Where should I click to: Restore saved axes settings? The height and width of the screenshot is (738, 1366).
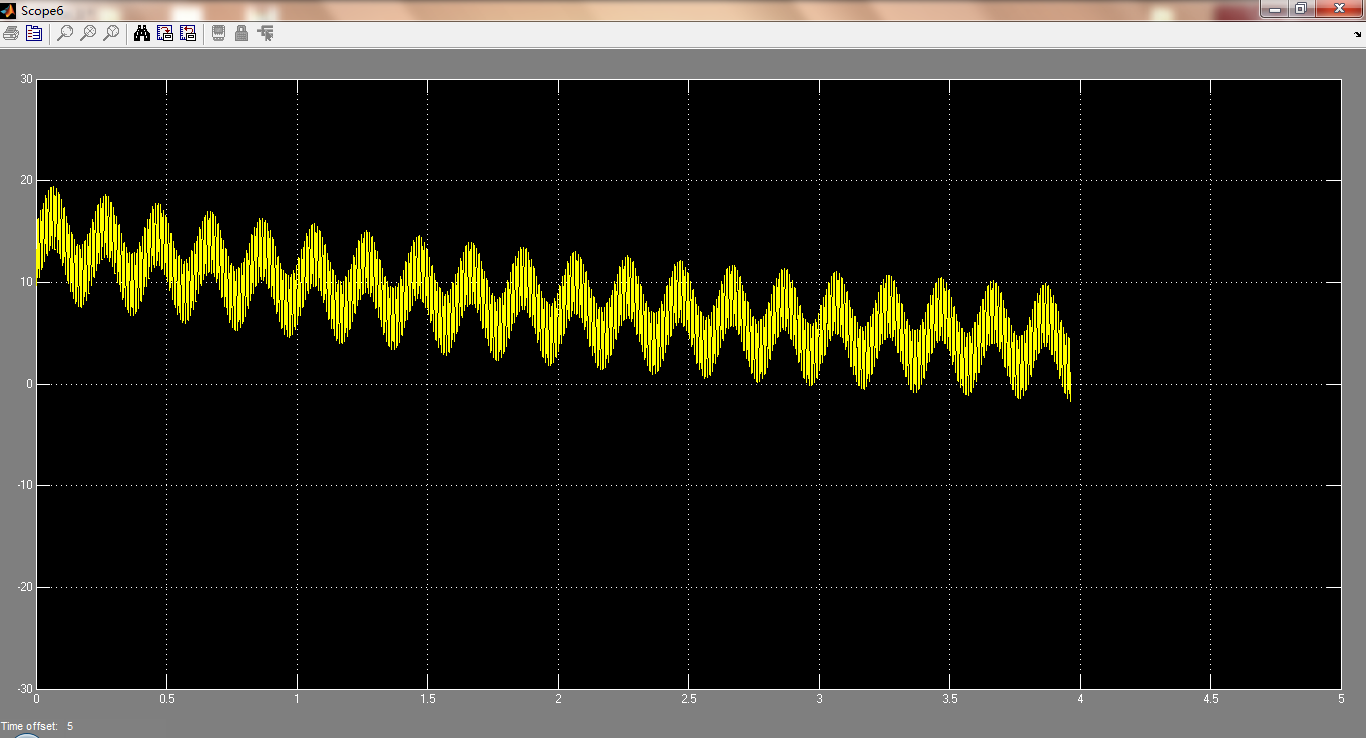tap(188, 33)
